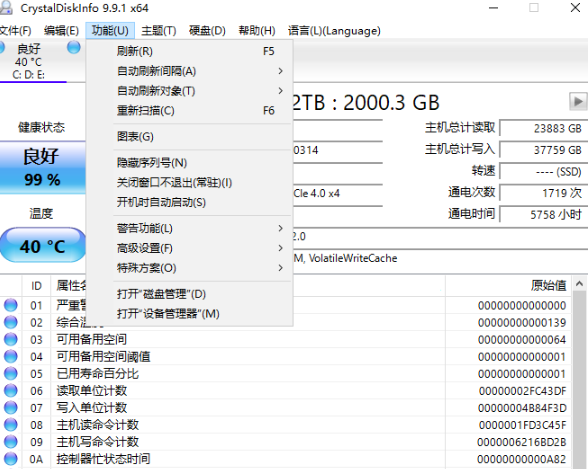Expand 自动刷新对象(T) submenu
The image size is (588, 469).
pos(189,91)
